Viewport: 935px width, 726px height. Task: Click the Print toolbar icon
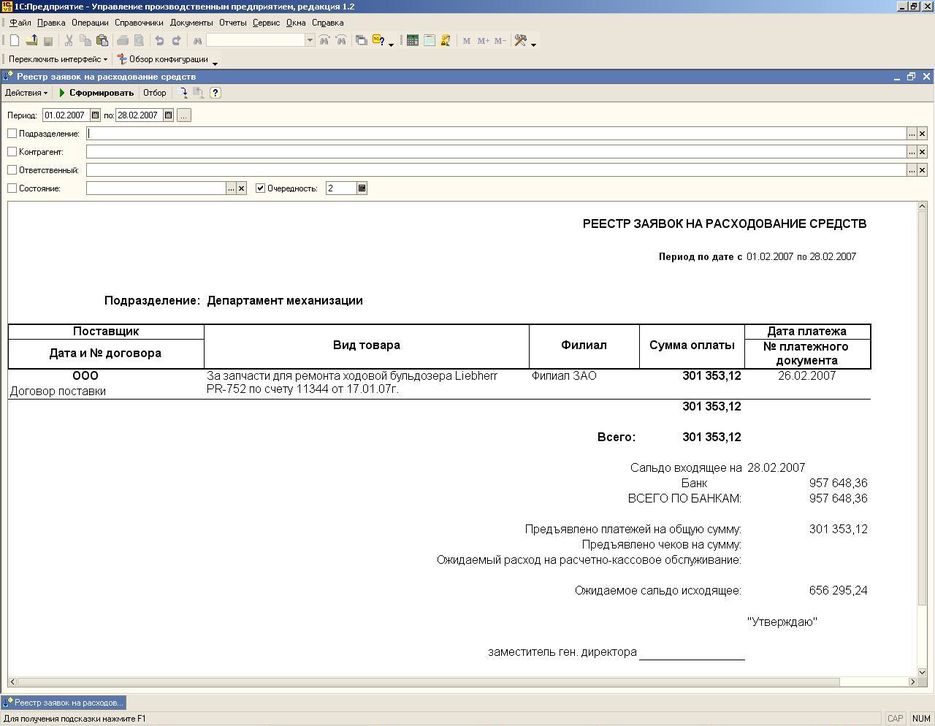(x=123, y=41)
